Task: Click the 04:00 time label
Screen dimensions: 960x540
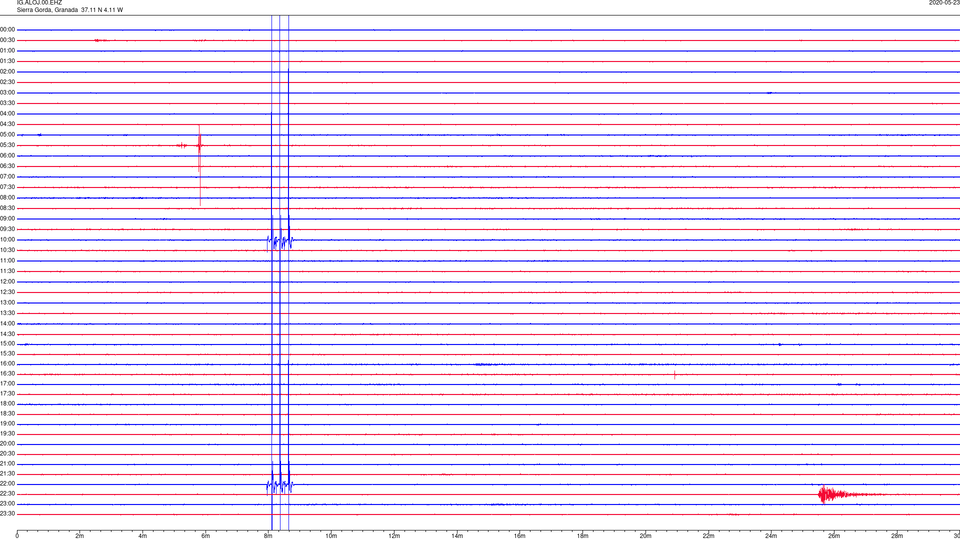Action: coord(7,113)
